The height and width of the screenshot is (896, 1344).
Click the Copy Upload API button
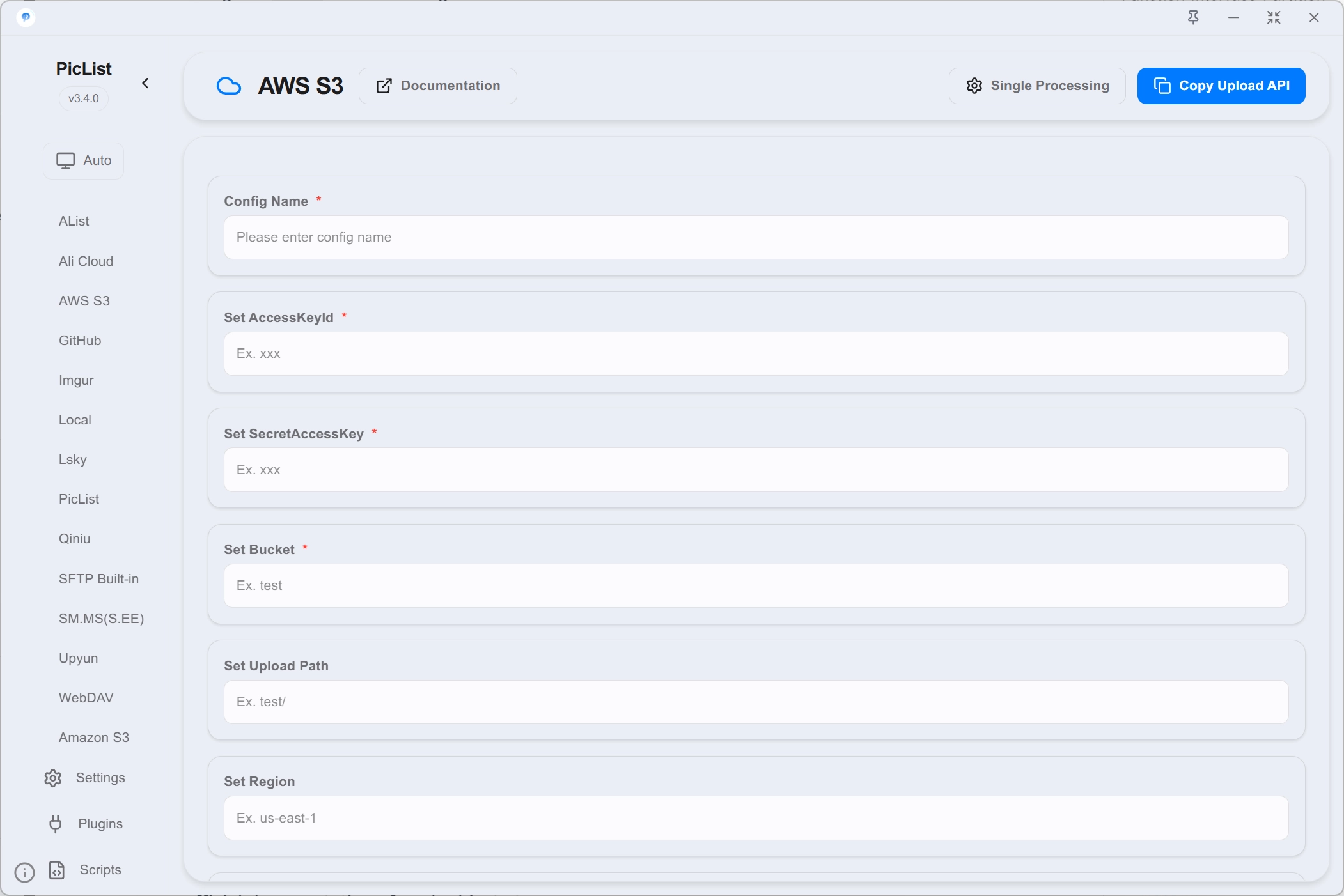coord(1221,86)
